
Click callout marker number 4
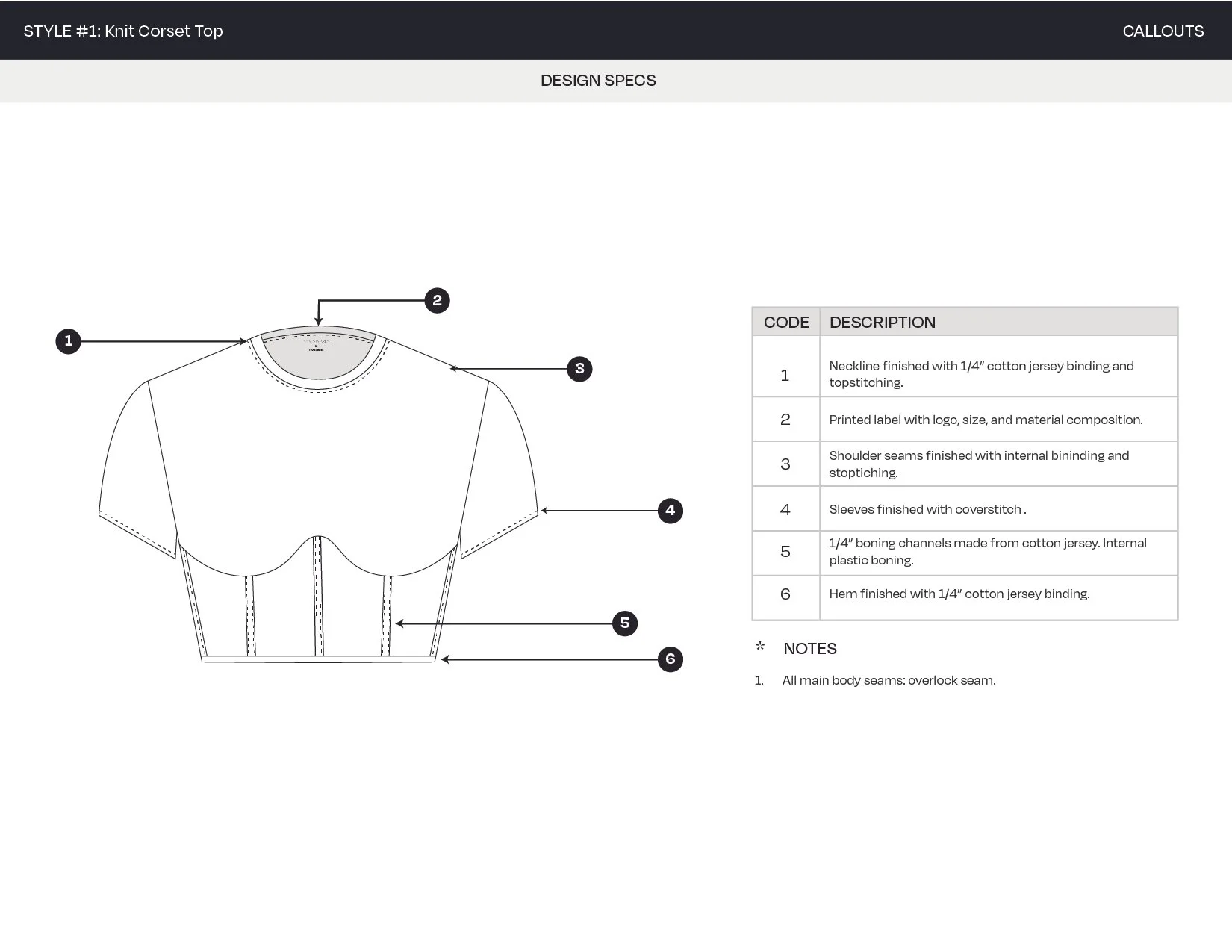click(x=670, y=511)
